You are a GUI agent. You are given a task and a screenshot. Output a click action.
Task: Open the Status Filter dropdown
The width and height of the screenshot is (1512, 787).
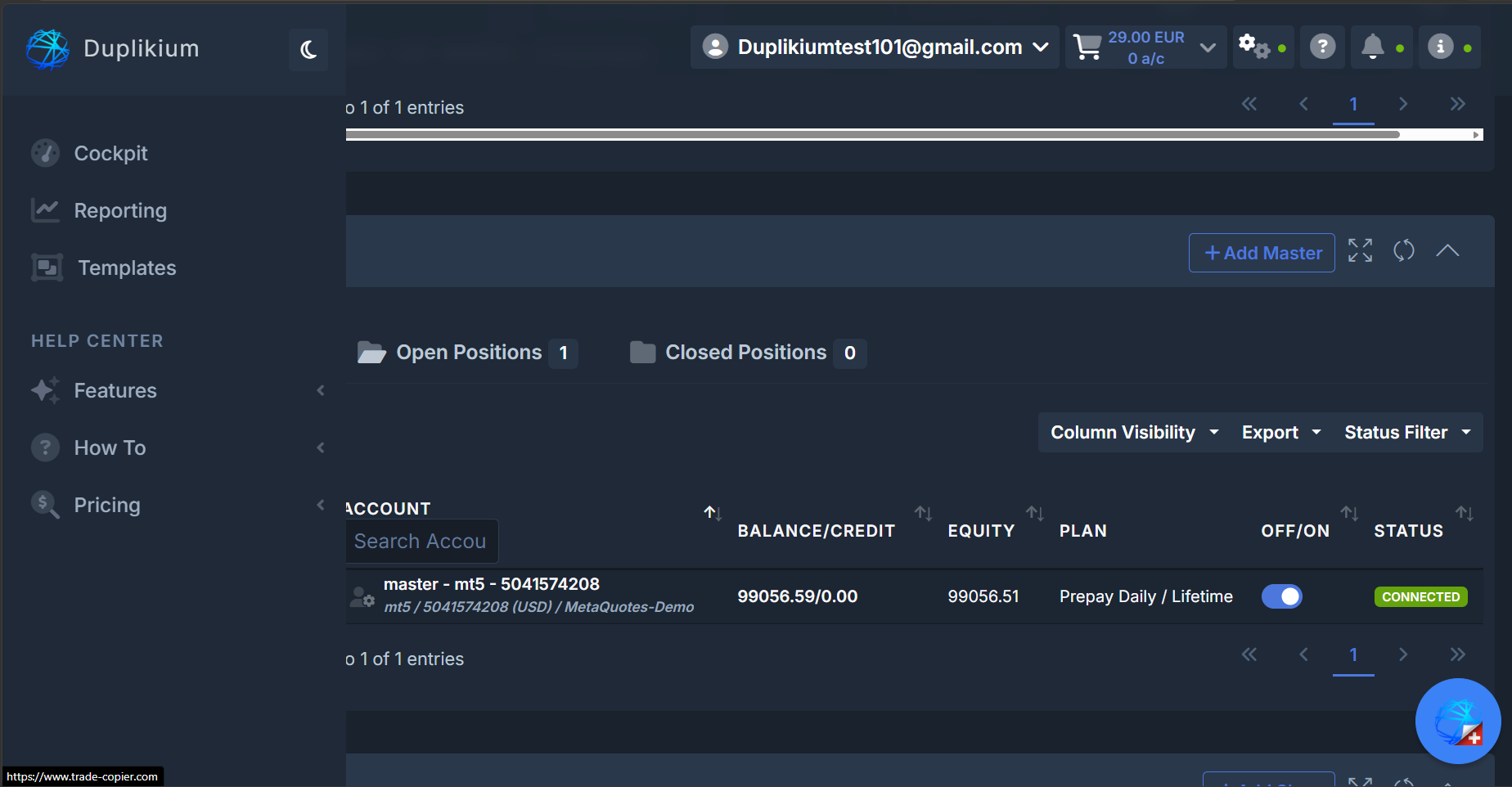[1407, 432]
